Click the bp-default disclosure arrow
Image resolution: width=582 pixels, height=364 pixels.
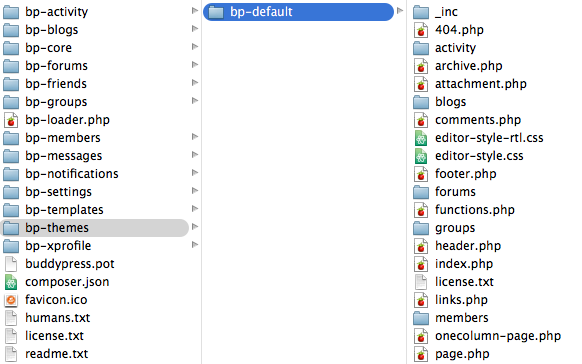tap(400, 11)
